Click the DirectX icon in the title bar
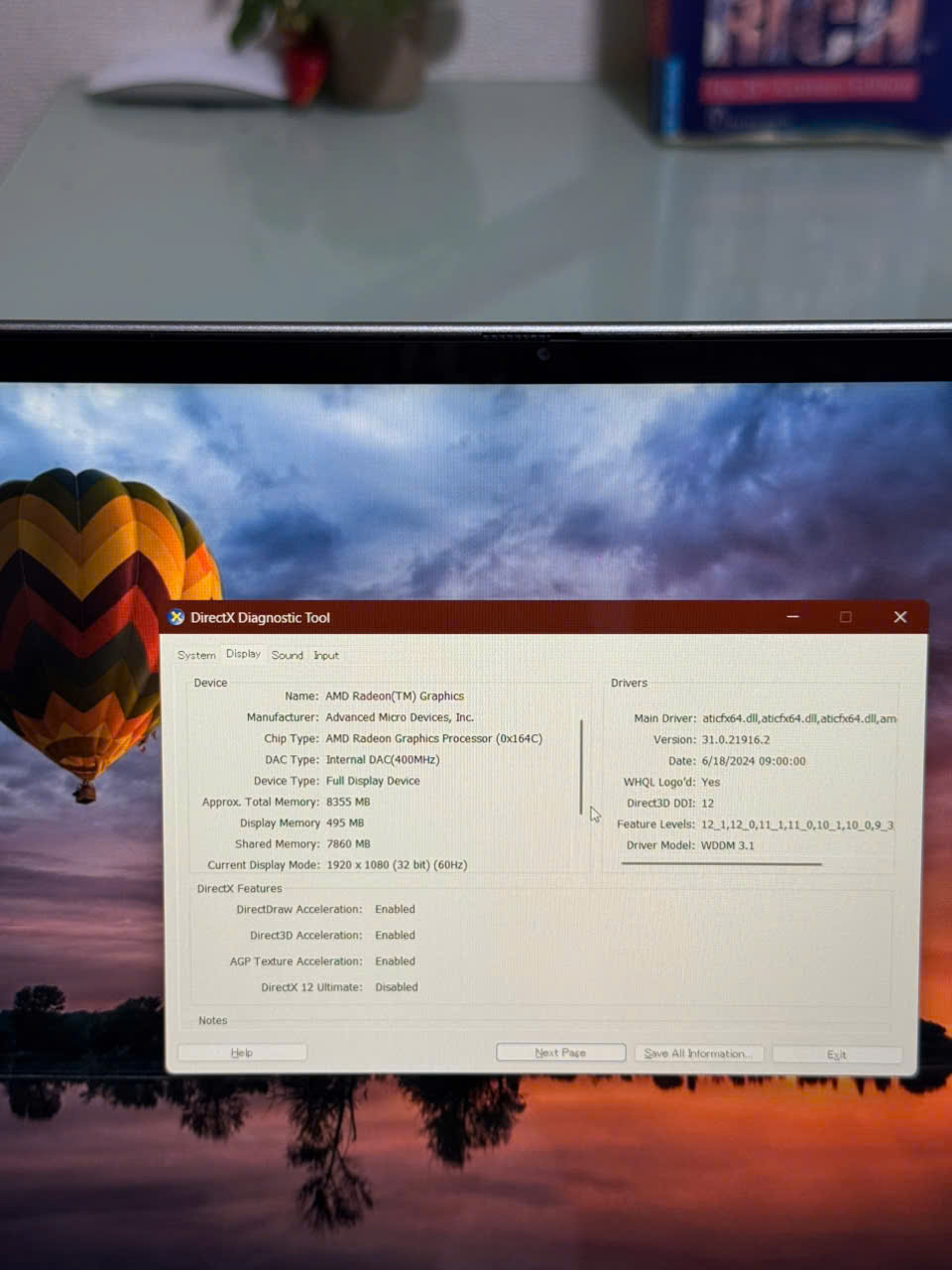 (177, 617)
